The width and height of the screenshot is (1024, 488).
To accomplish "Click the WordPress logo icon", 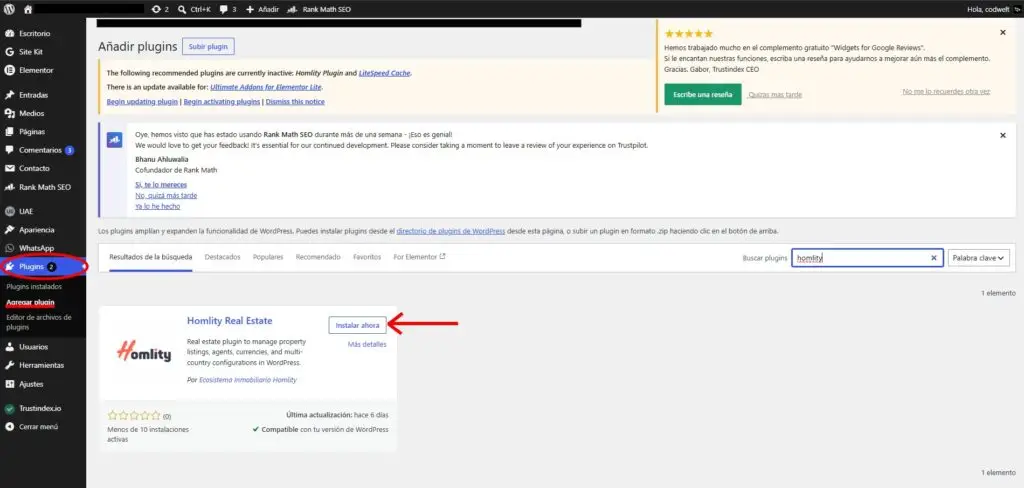I will 9,9.
